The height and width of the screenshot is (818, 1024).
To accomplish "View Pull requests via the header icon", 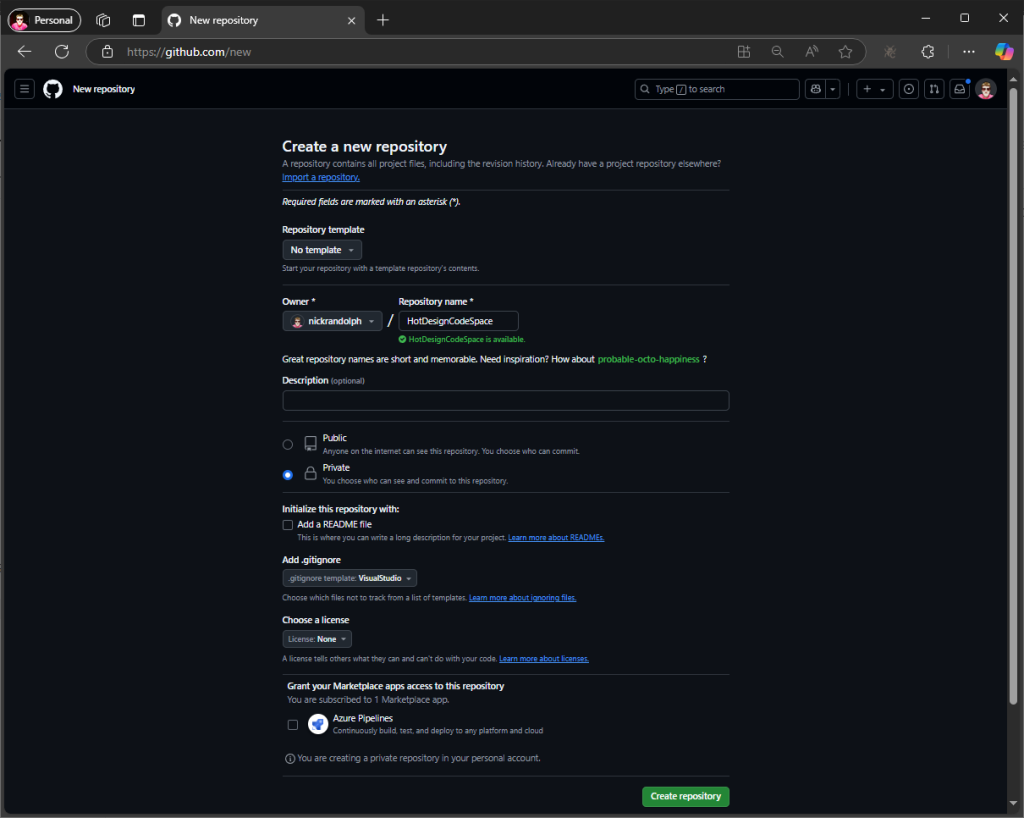I will (933, 89).
